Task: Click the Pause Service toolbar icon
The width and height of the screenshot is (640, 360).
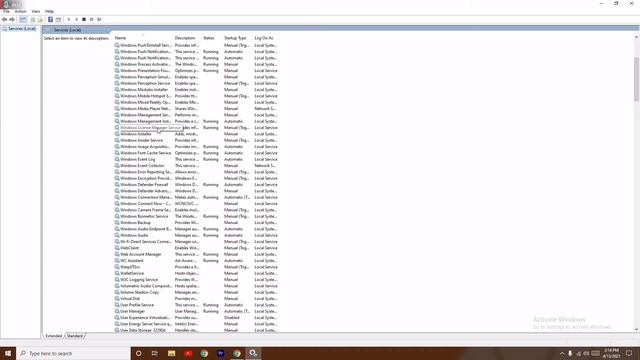Action: coord(91,20)
